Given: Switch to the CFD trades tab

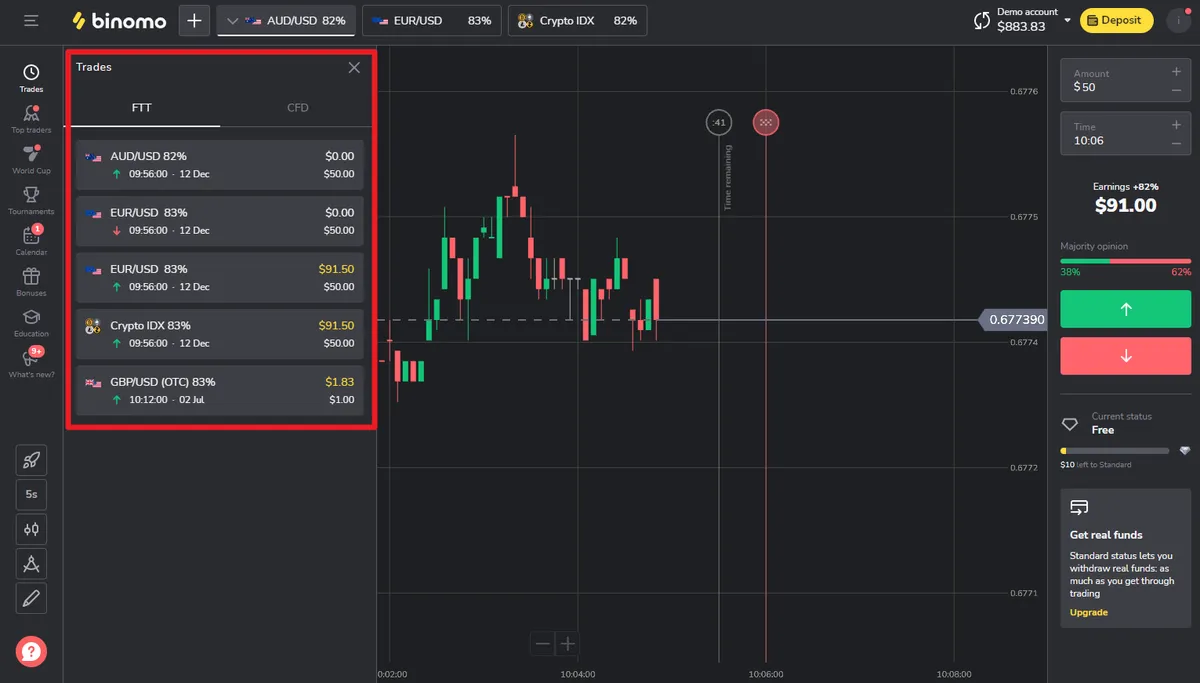Looking at the screenshot, I should pos(298,107).
